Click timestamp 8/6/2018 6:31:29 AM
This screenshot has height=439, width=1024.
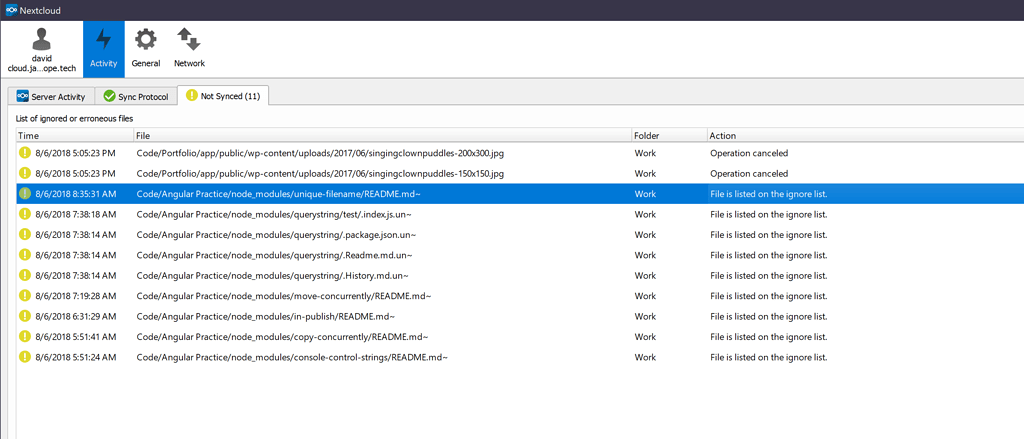(x=76, y=316)
